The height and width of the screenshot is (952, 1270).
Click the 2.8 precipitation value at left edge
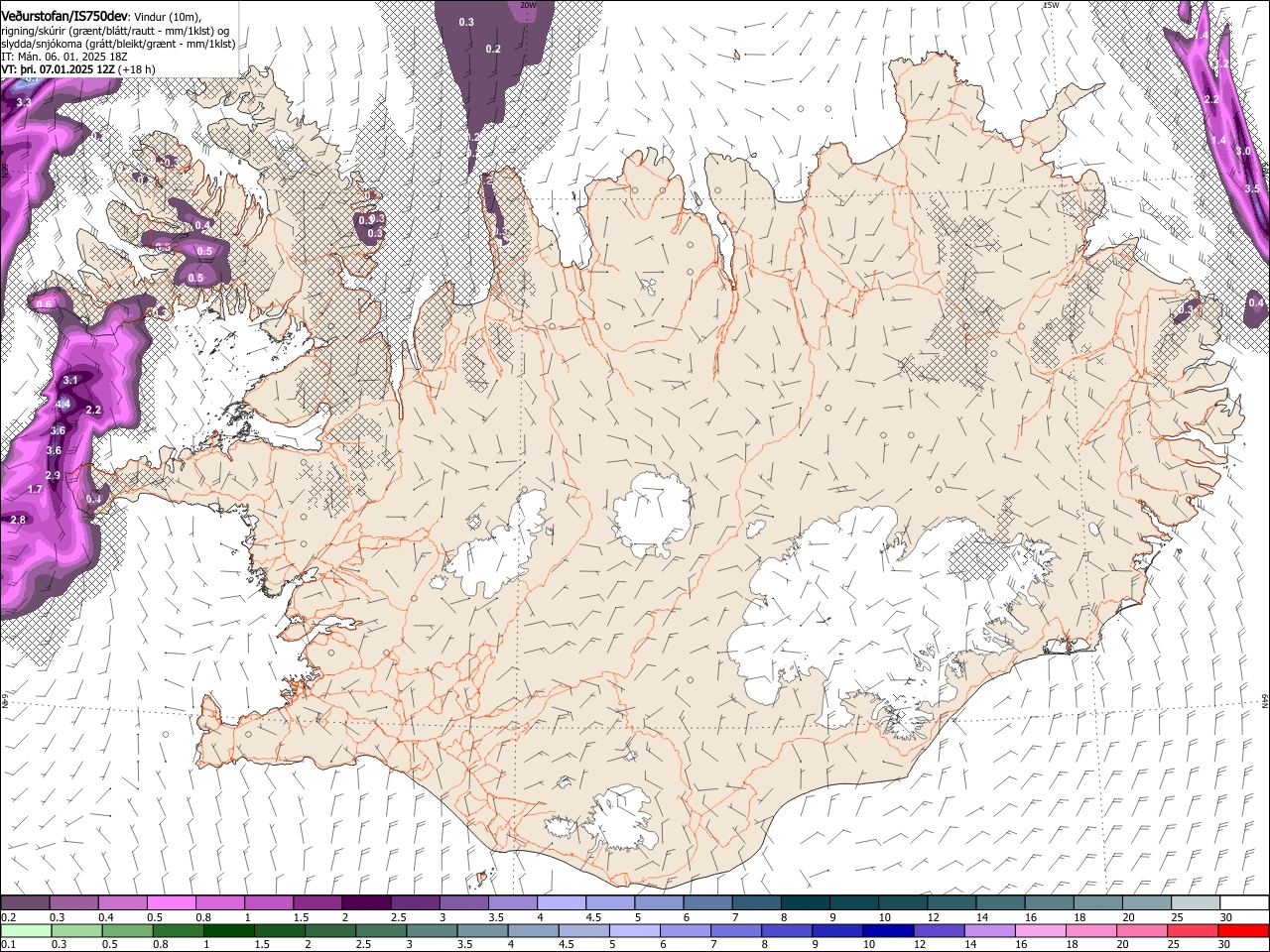pos(18,520)
